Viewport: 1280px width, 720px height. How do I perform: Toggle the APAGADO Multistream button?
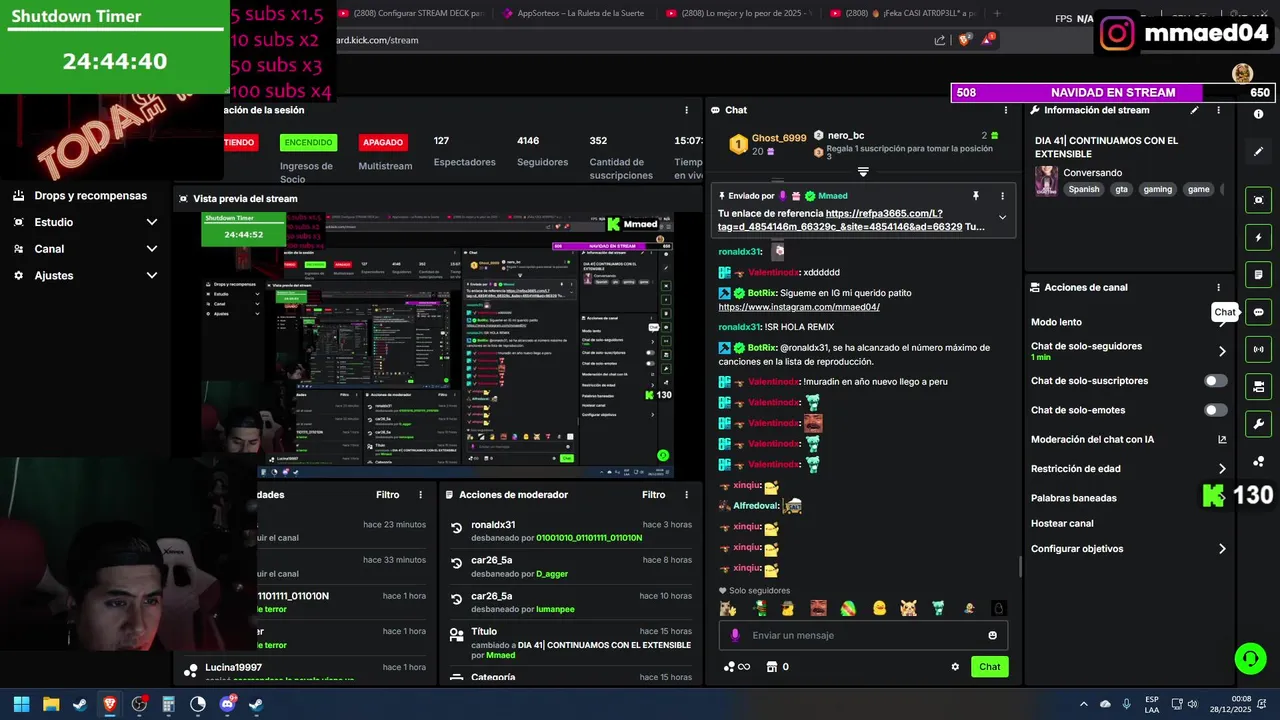click(383, 142)
